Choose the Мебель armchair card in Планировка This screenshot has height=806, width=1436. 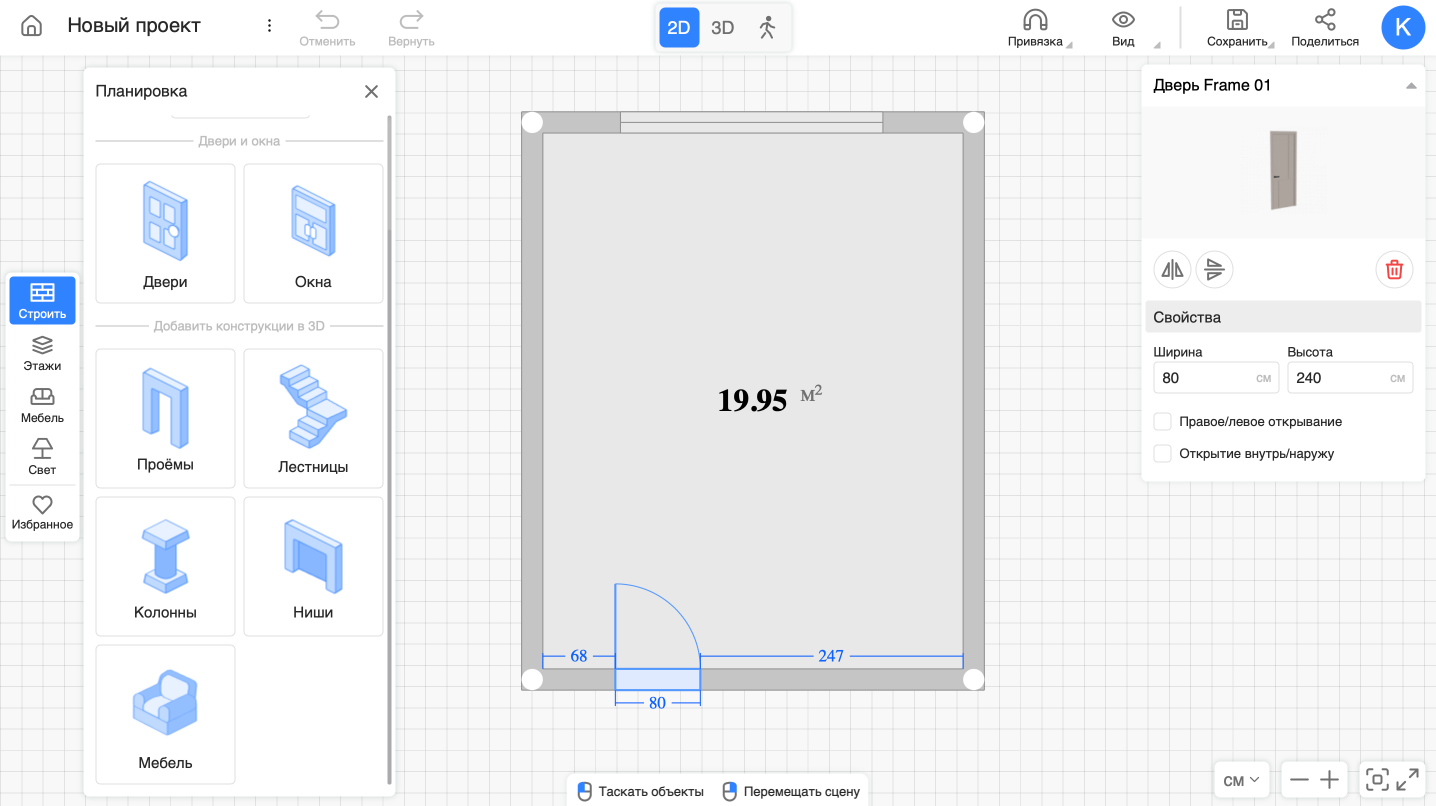pos(165,714)
